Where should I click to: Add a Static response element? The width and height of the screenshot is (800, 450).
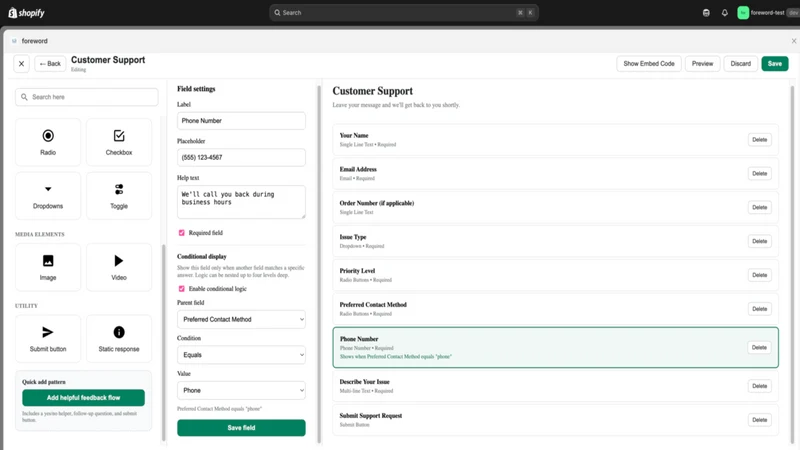[x=119, y=339]
